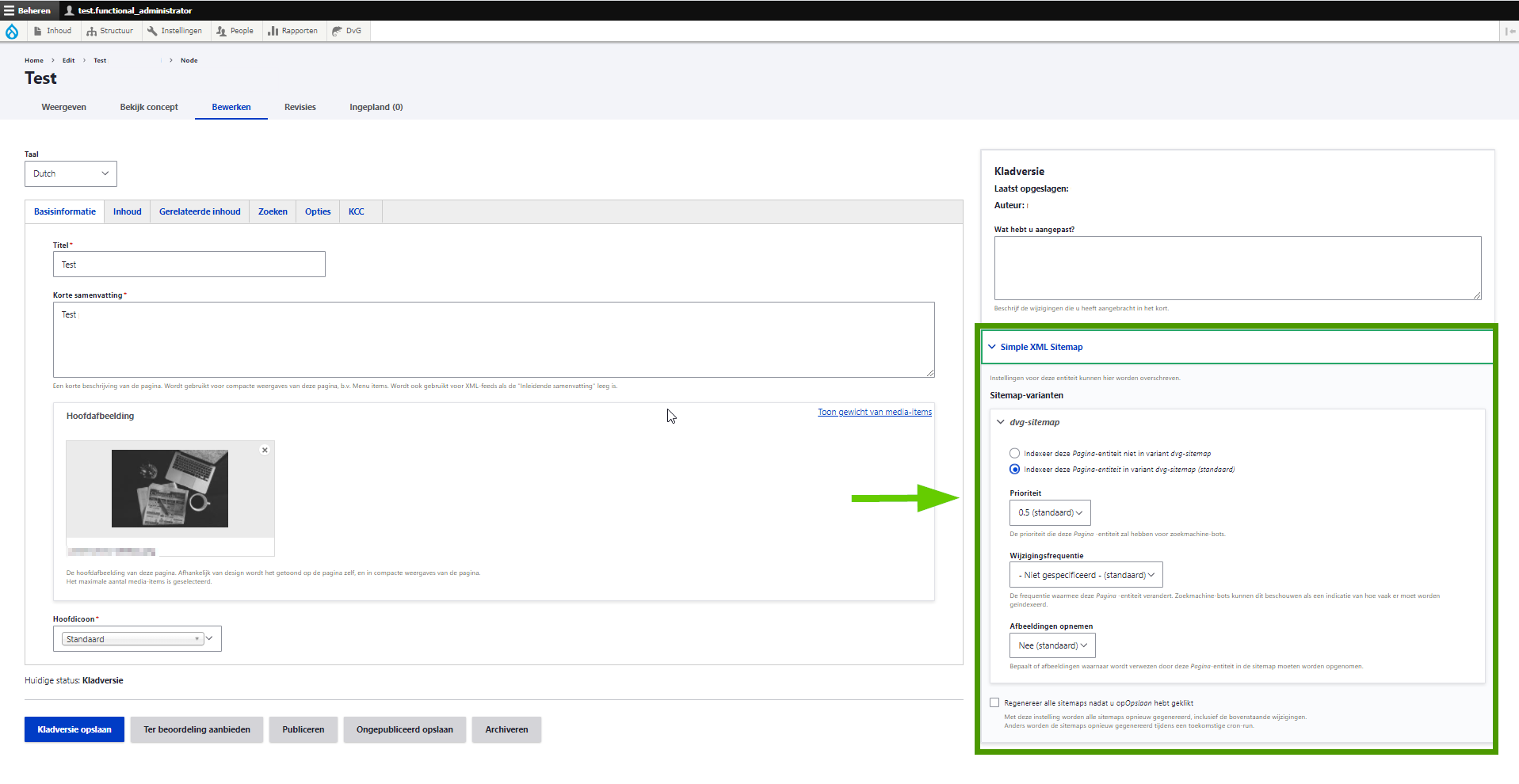1519x784 pixels.
Task: Open Instellingen wrench menu
Action: tap(174, 31)
